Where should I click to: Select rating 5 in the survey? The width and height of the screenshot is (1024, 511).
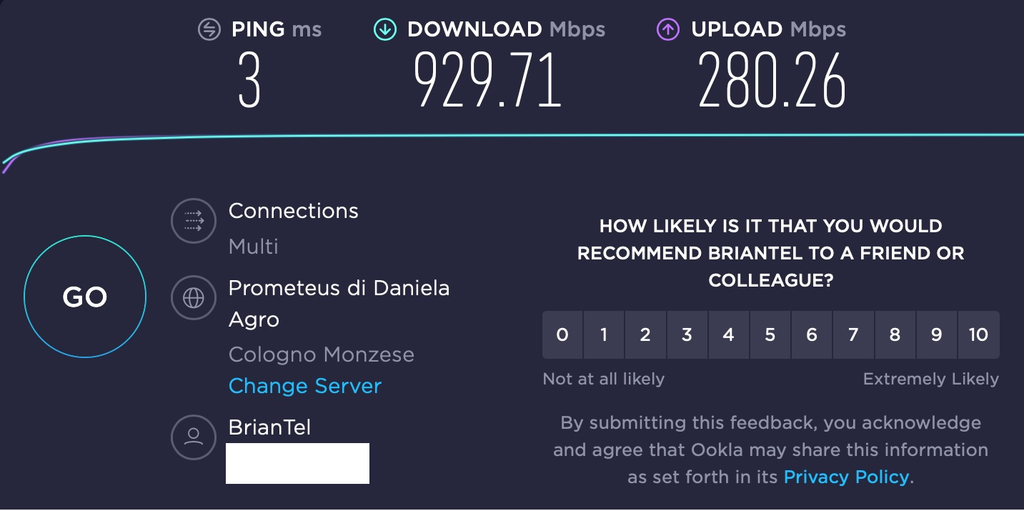point(770,335)
